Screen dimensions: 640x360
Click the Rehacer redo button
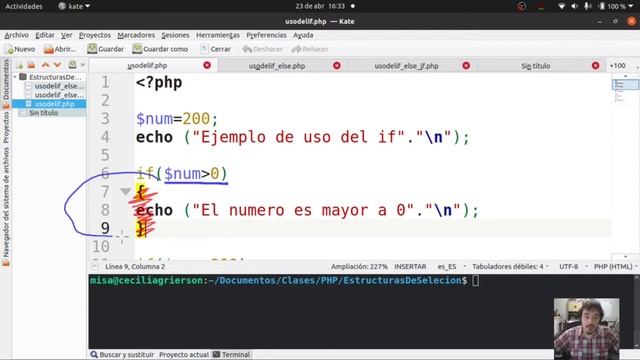[310, 49]
